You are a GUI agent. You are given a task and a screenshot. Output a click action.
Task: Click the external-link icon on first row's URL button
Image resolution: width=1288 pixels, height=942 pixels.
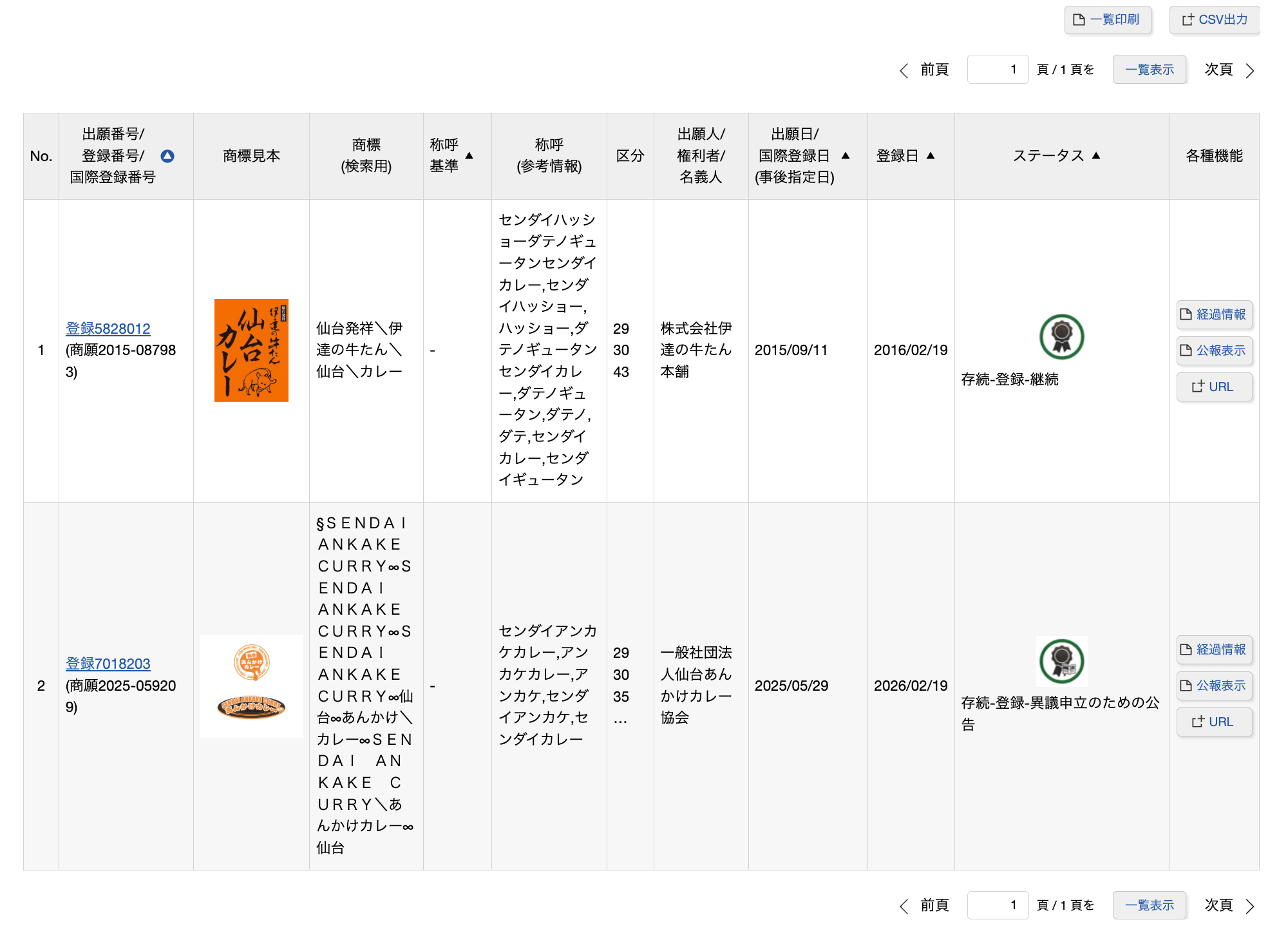pyautogui.click(x=1198, y=387)
